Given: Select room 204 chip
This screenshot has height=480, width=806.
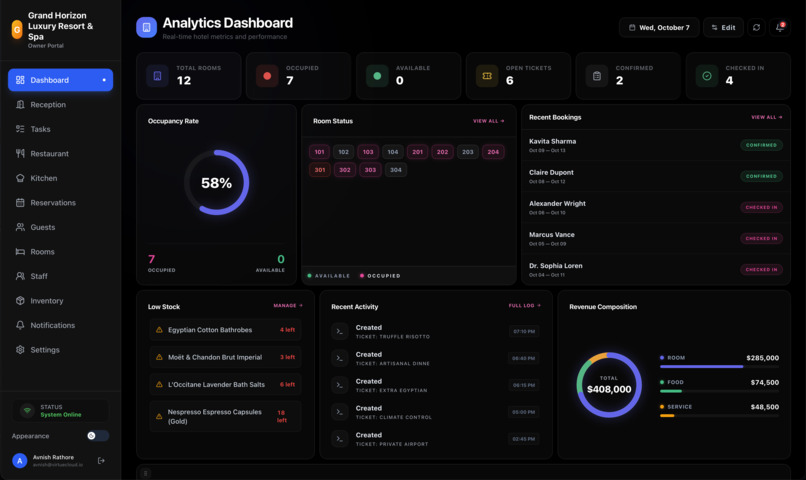Looking at the screenshot, I should pos(493,152).
